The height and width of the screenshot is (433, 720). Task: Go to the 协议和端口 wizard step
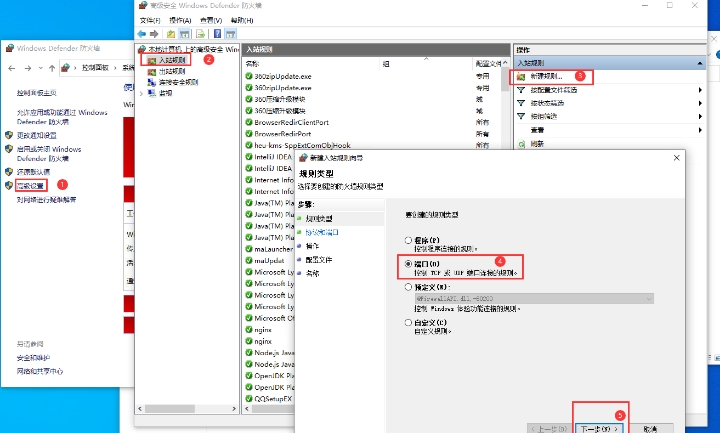pyautogui.click(x=322, y=232)
